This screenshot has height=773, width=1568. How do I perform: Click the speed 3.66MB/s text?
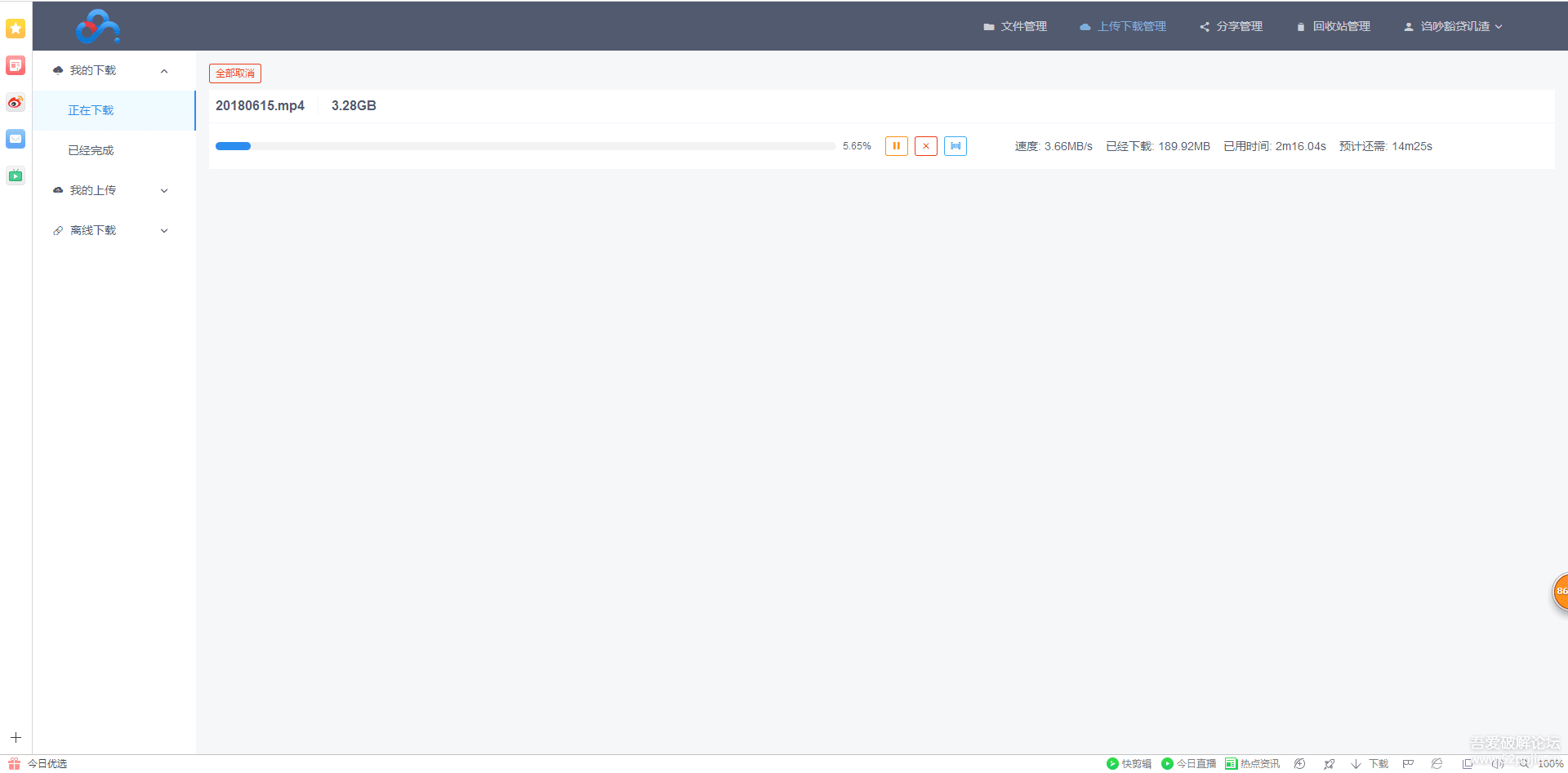pyautogui.click(x=1053, y=146)
